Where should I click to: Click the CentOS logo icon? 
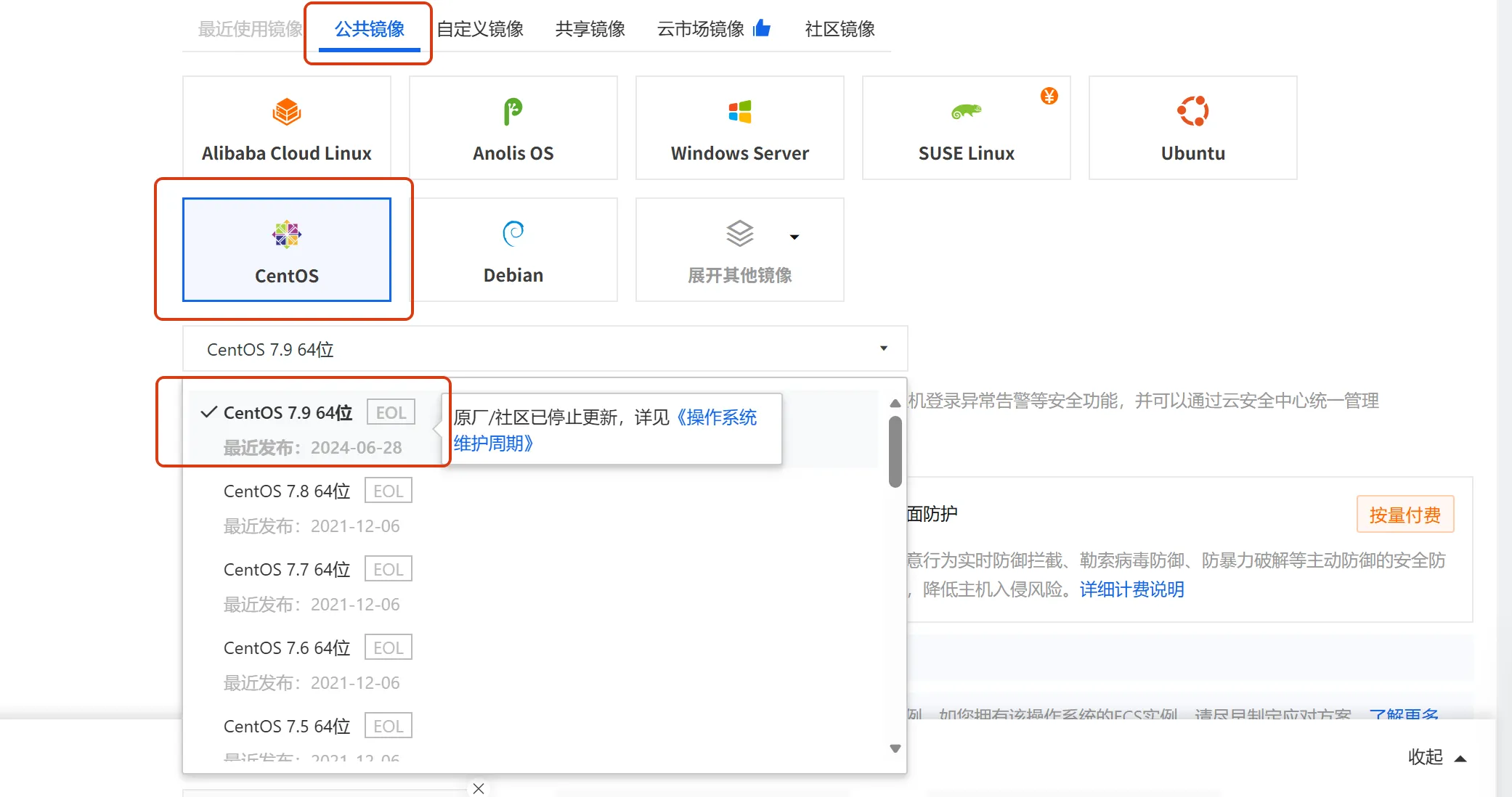[286, 234]
